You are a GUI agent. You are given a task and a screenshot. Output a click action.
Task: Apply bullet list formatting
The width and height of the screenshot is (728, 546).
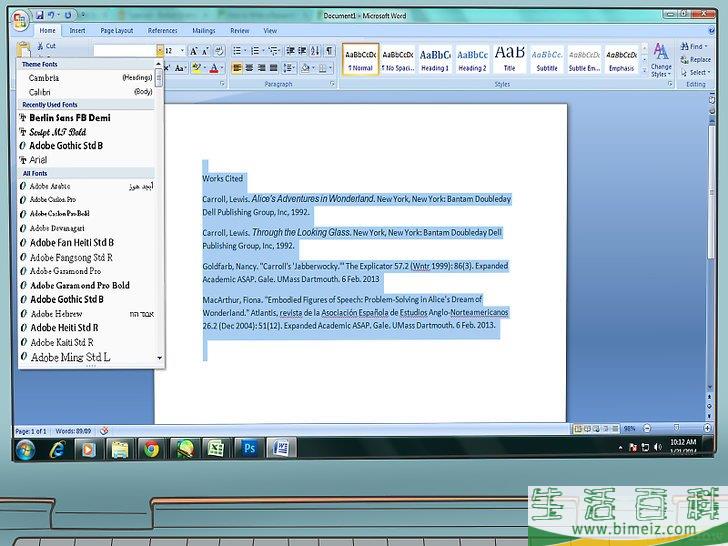pyautogui.click(x=237, y=51)
